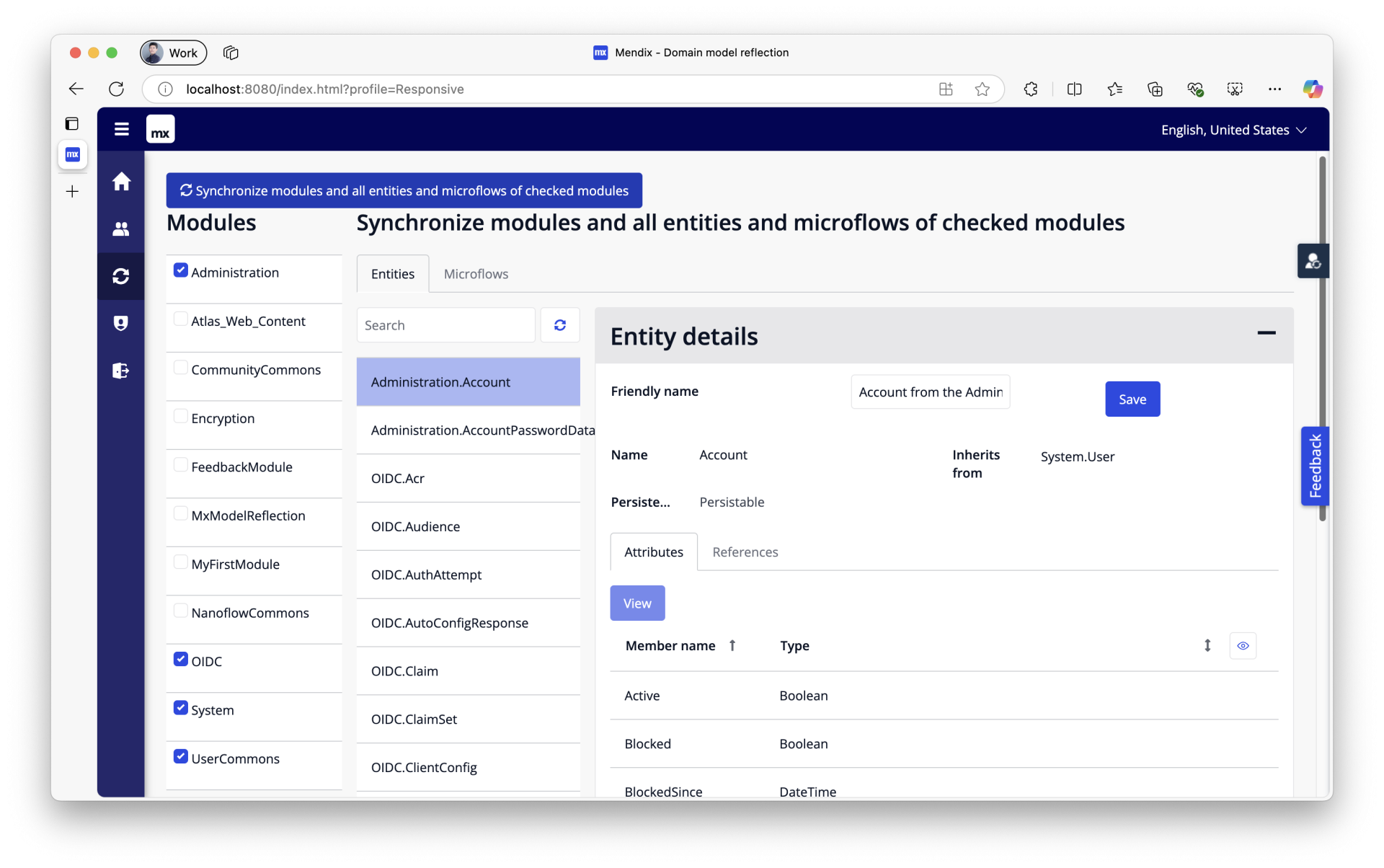The width and height of the screenshot is (1384, 868).
Task: Go to Home in left sidebar
Action: [x=121, y=182]
